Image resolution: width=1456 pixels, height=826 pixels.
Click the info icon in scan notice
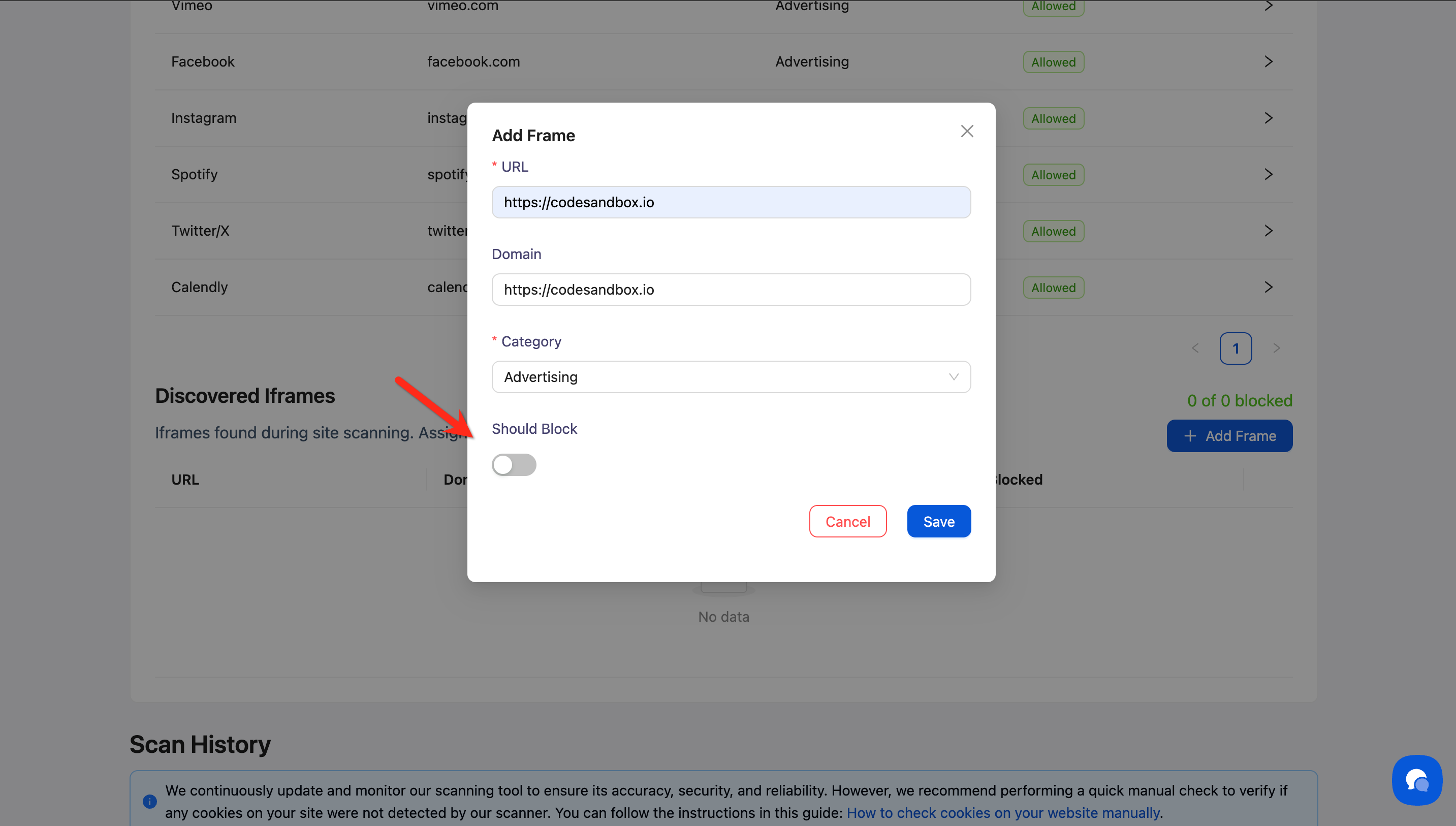click(150, 801)
